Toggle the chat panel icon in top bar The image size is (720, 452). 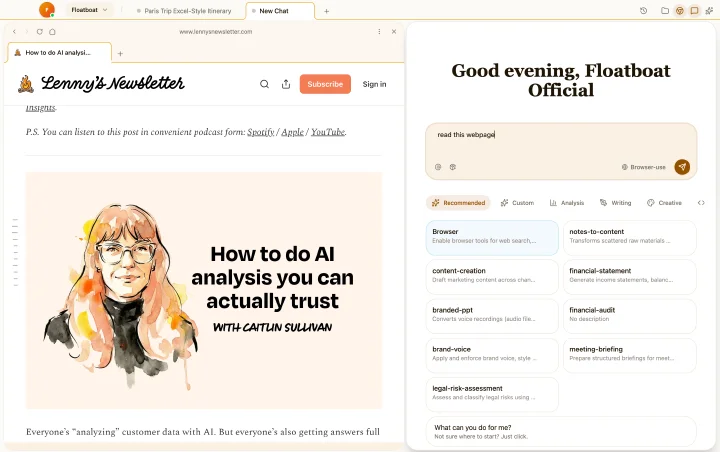[695, 11]
